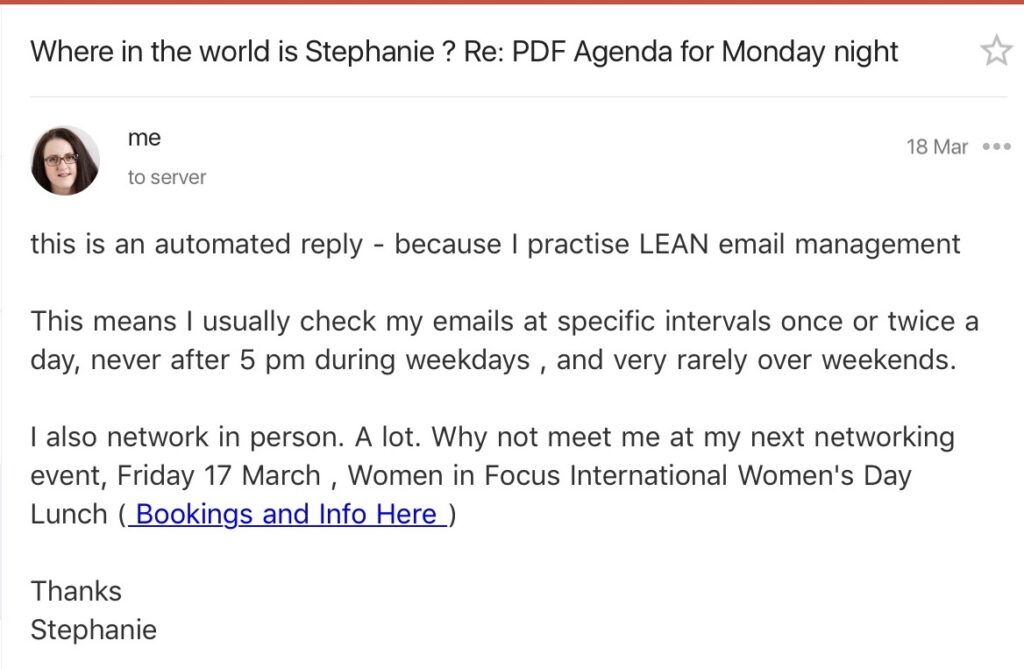The image size is (1024, 669).
Task: Click the "Stephanie" signature at the bottom
Action: click(x=93, y=630)
